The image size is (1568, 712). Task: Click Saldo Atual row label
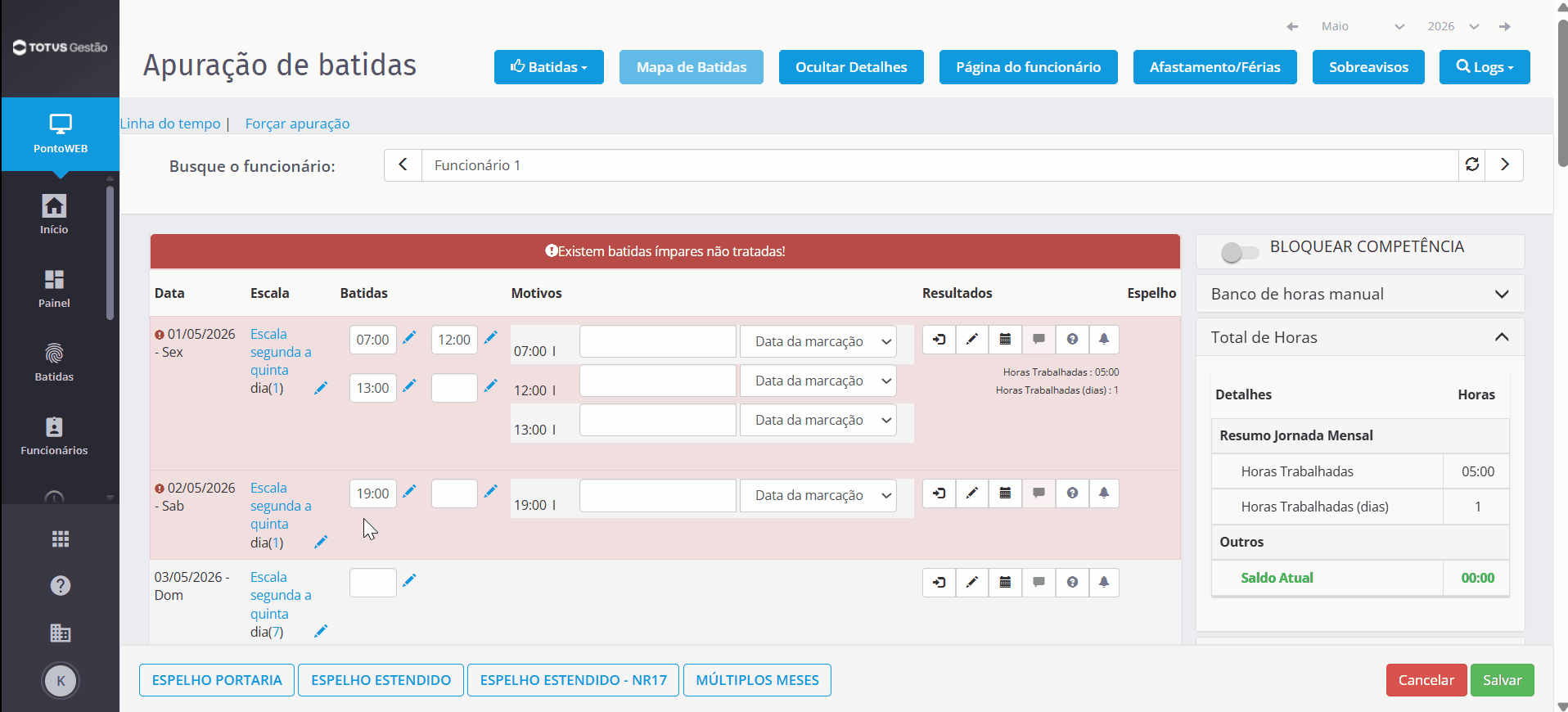1277,578
